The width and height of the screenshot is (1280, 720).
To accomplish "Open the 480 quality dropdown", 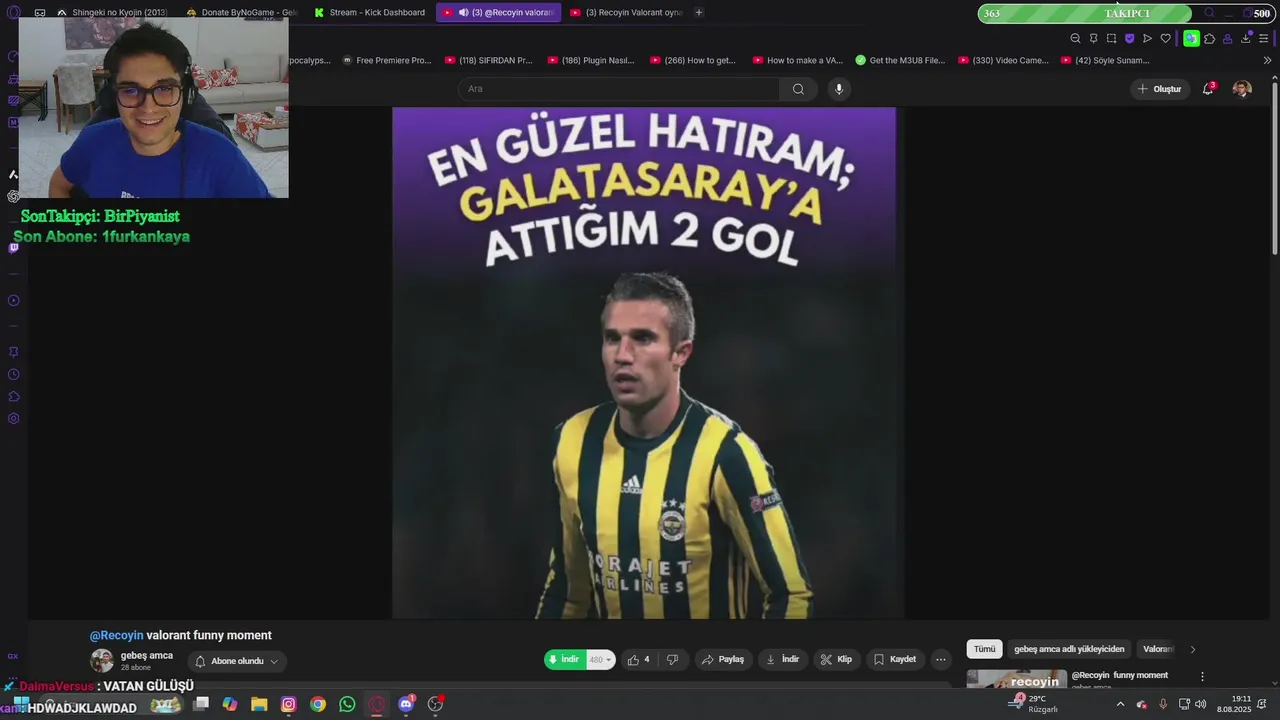I will 600,660.
